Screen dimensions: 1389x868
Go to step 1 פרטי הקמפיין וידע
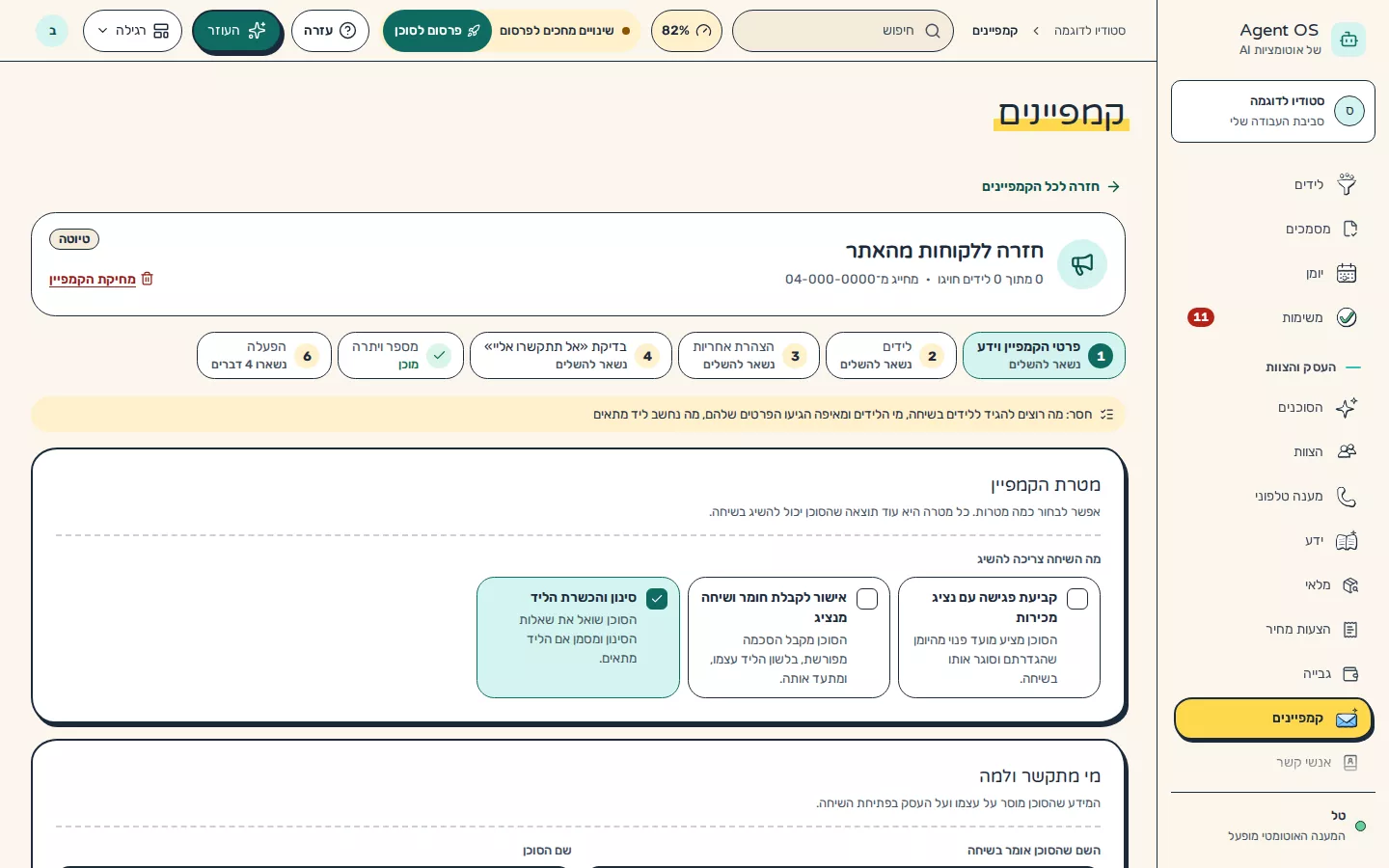[1044, 356]
